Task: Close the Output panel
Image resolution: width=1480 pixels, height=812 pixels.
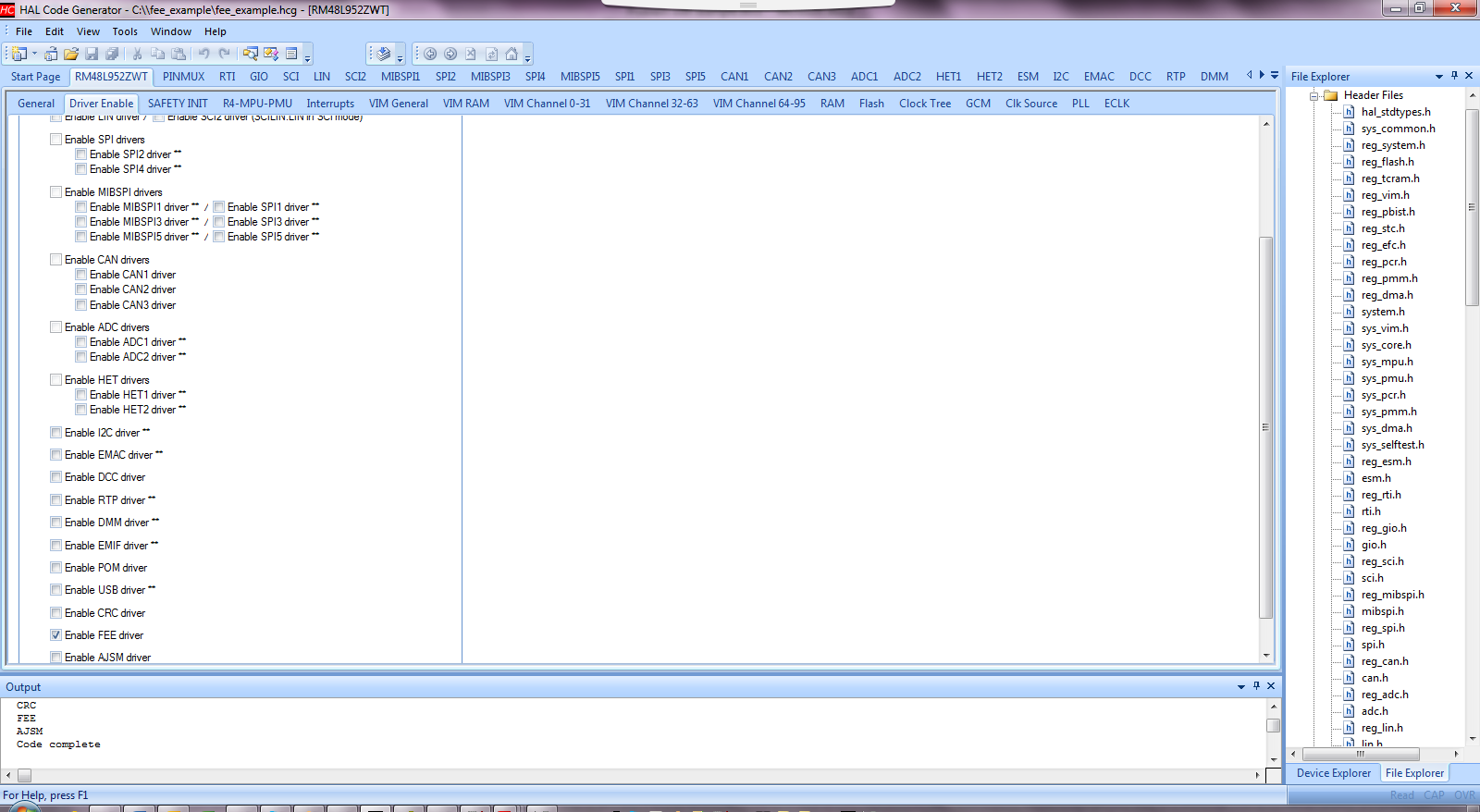Action: click(1271, 686)
